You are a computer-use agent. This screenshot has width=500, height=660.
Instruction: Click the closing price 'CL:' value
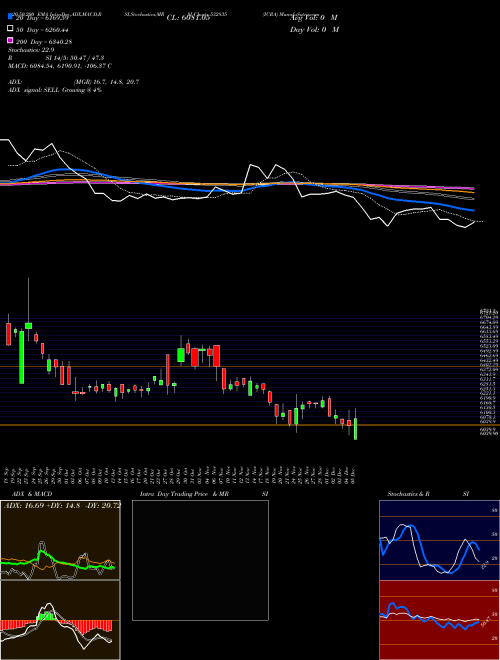pyautogui.click(x=188, y=18)
